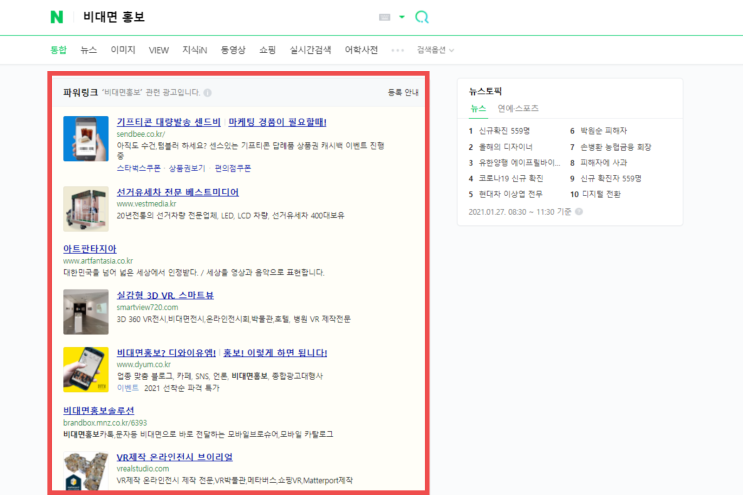Open news topic 코로나19 신규 확진
The width and height of the screenshot is (743, 495).
click(x=511, y=179)
